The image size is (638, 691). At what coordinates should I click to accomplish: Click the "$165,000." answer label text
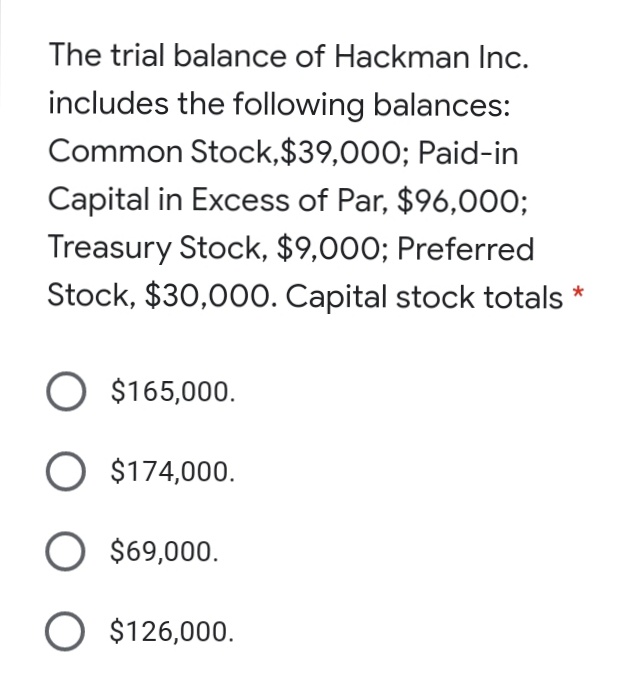click(174, 389)
